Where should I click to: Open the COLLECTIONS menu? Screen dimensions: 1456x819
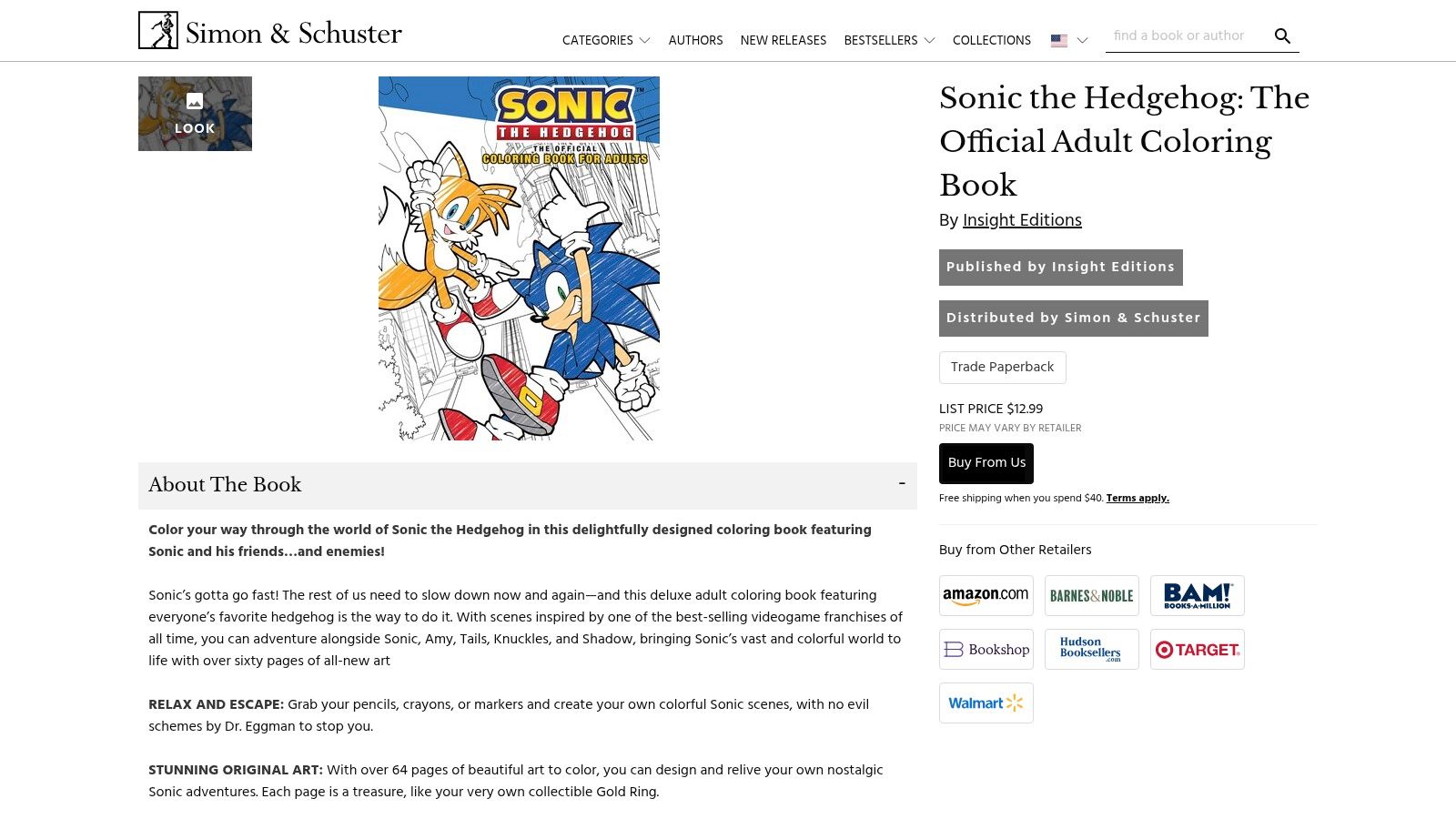(x=992, y=40)
